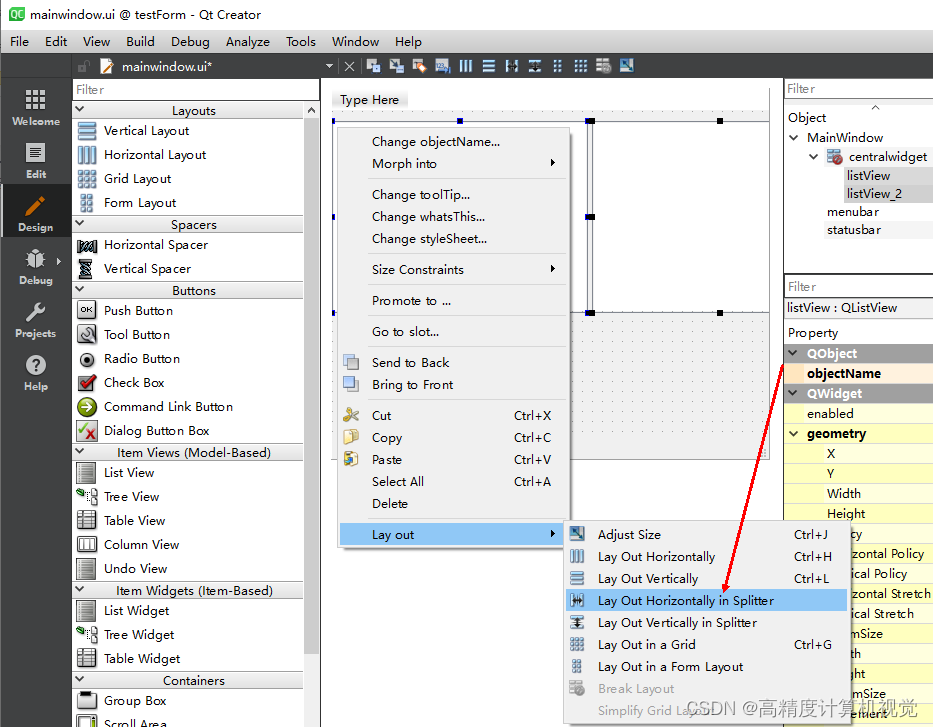Click the property editor Filter field
Image resolution: width=933 pixels, height=727 pixels.
click(859, 287)
